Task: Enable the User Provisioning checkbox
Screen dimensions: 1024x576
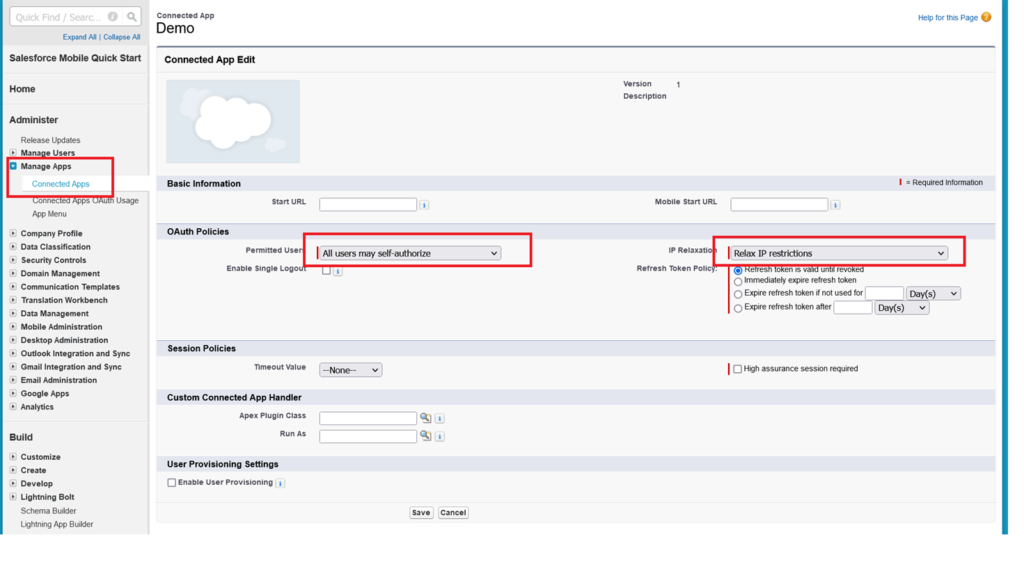Action: (x=172, y=483)
